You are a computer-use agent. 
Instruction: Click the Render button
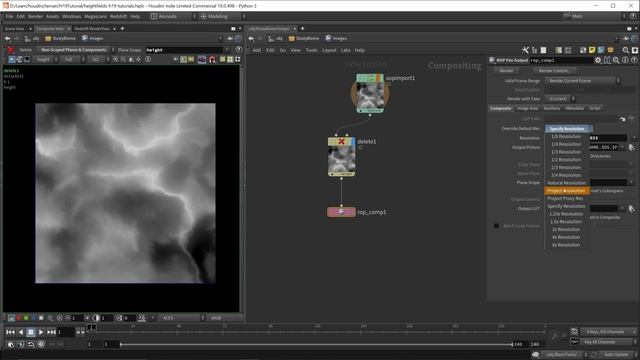[x=506, y=71]
